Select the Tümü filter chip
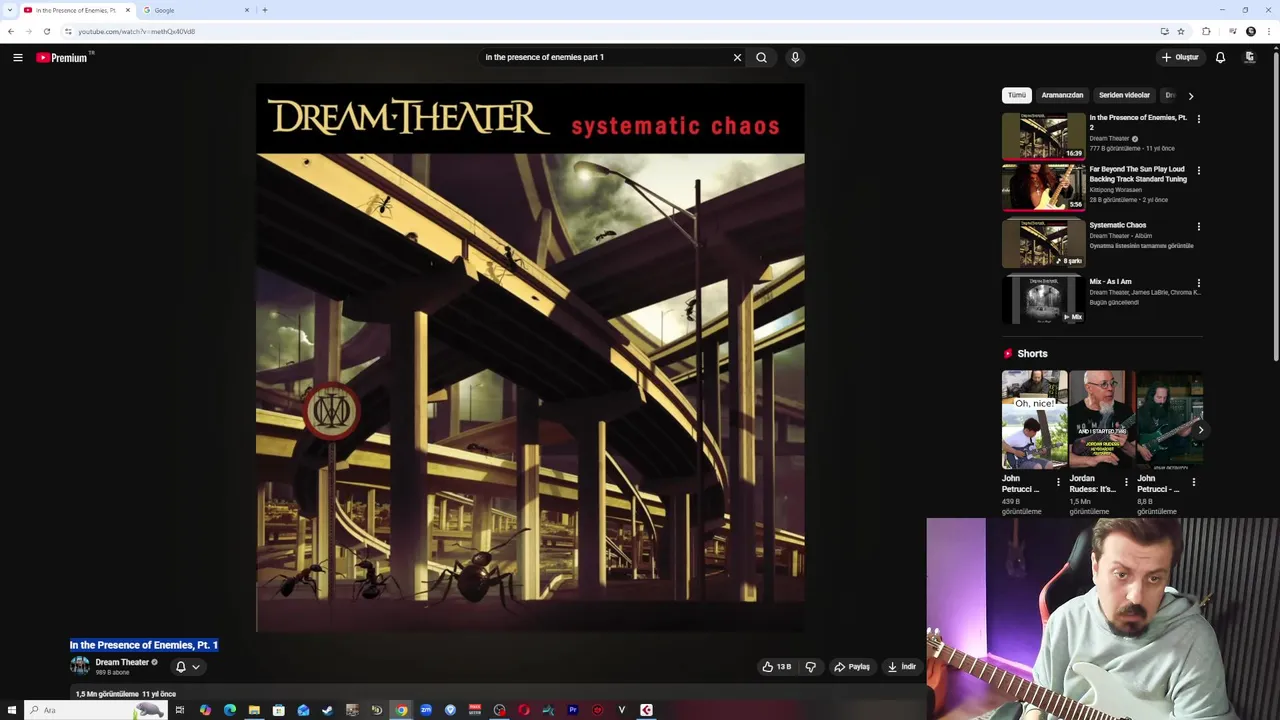The height and width of the screenshot is (720, 1280). [1017, 95]
